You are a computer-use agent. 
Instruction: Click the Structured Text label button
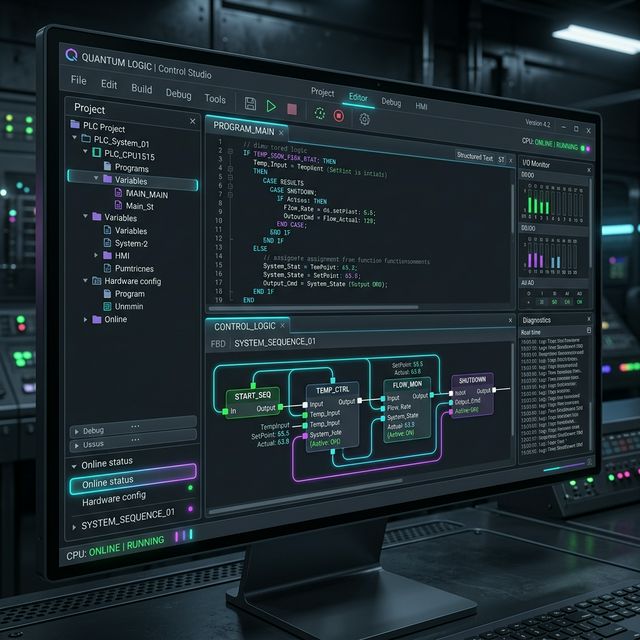coord(475,156)
